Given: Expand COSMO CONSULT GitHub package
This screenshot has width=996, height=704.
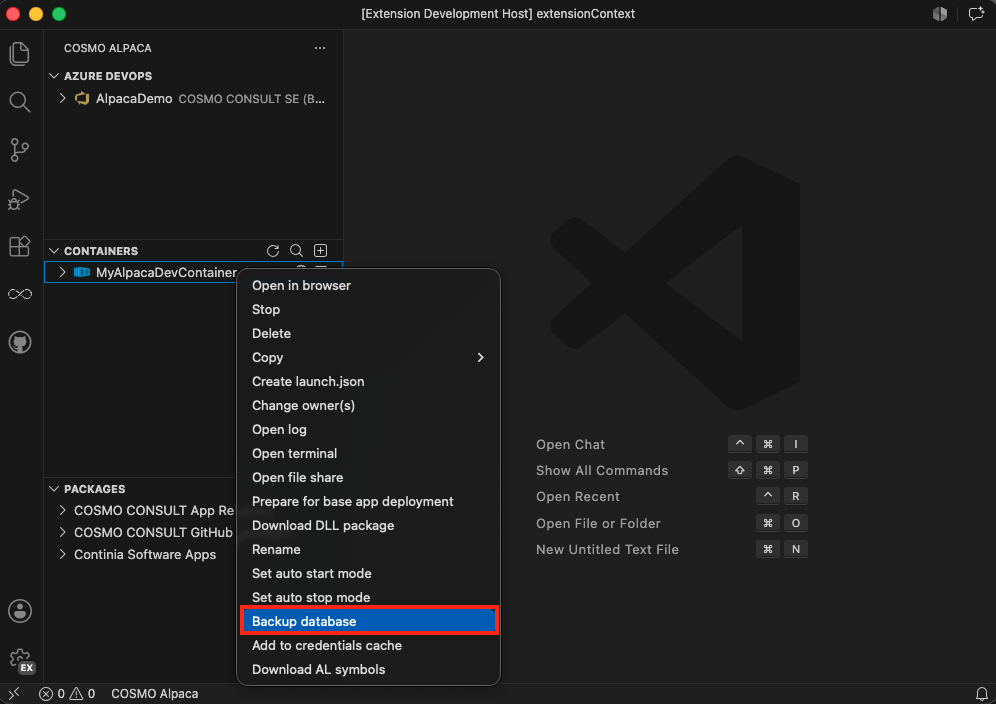Looking at the screenshot, I should point(62,532).
